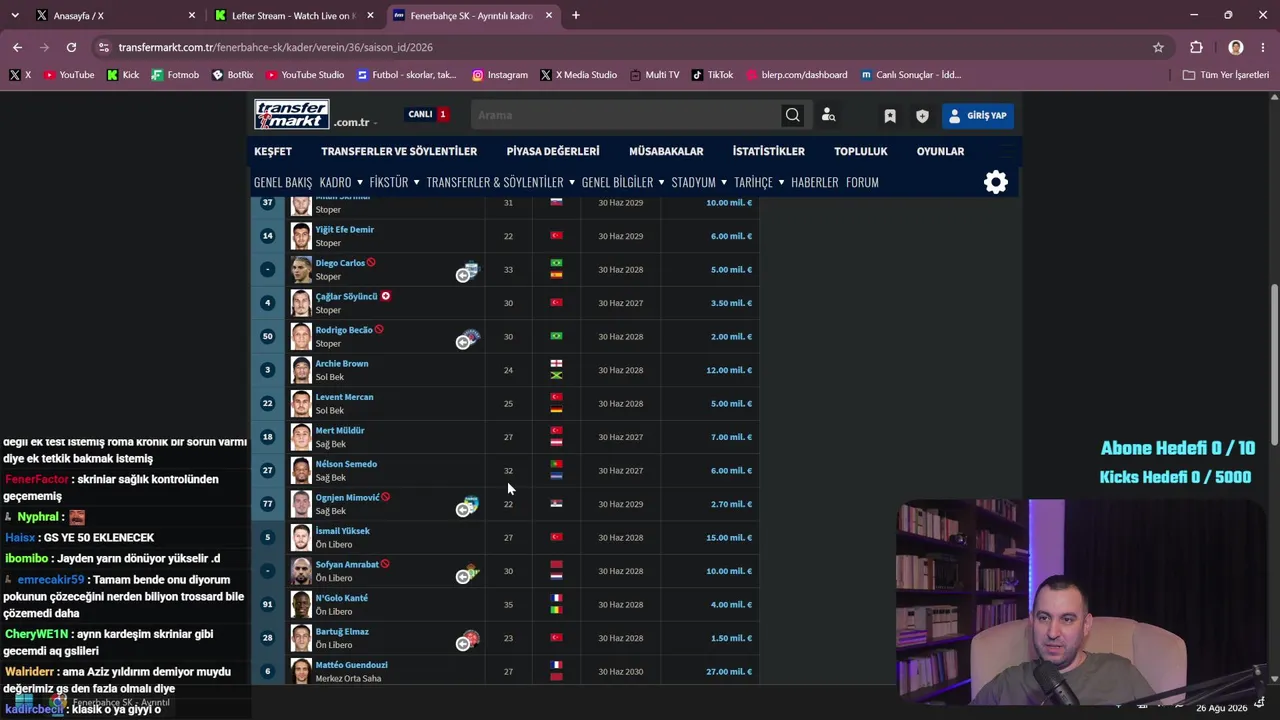The height and width of the screenshot is (720, 1280).
Task: Close the Fenerbahçe SK tab
Action: pos(549,16)
